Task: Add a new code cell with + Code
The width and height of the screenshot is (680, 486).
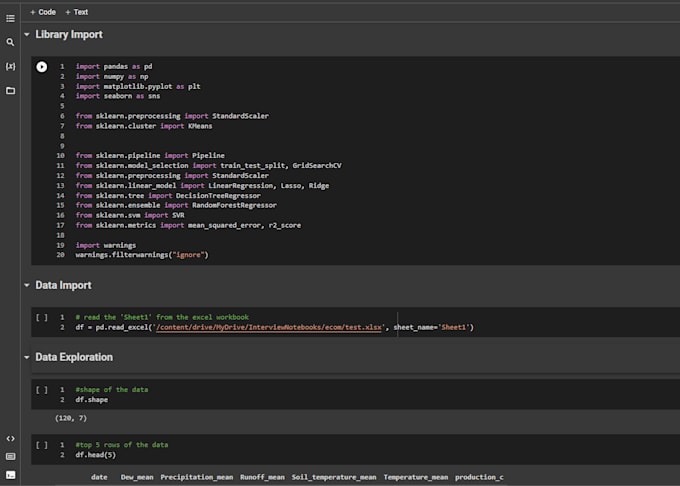Action: click(43, 12)
